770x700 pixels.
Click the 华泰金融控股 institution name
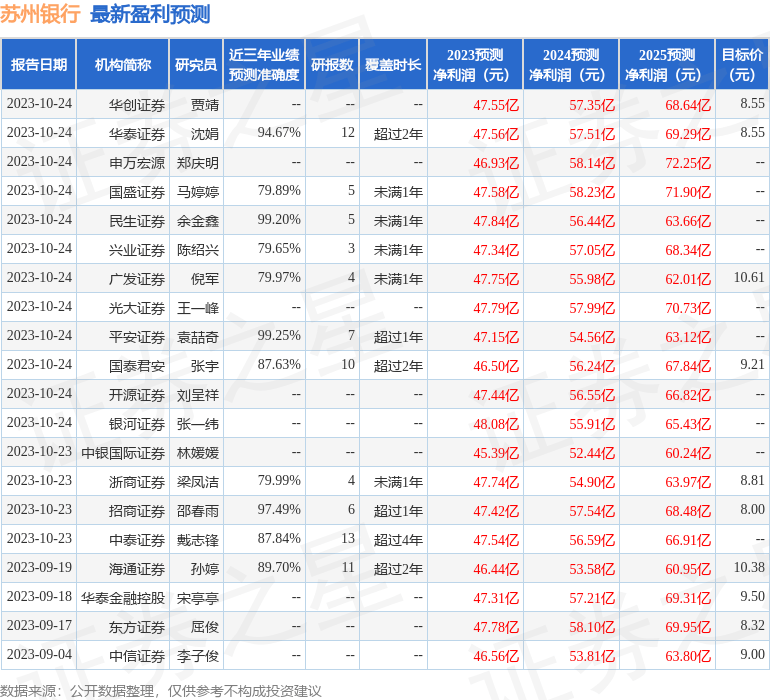point(123,598)
